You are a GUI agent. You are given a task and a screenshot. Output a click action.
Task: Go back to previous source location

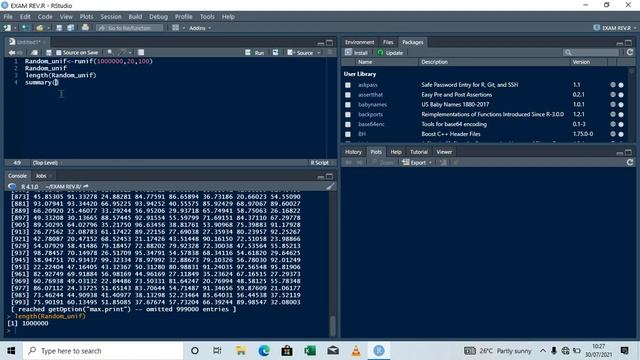pyautogui.click(x=12, y=52)
